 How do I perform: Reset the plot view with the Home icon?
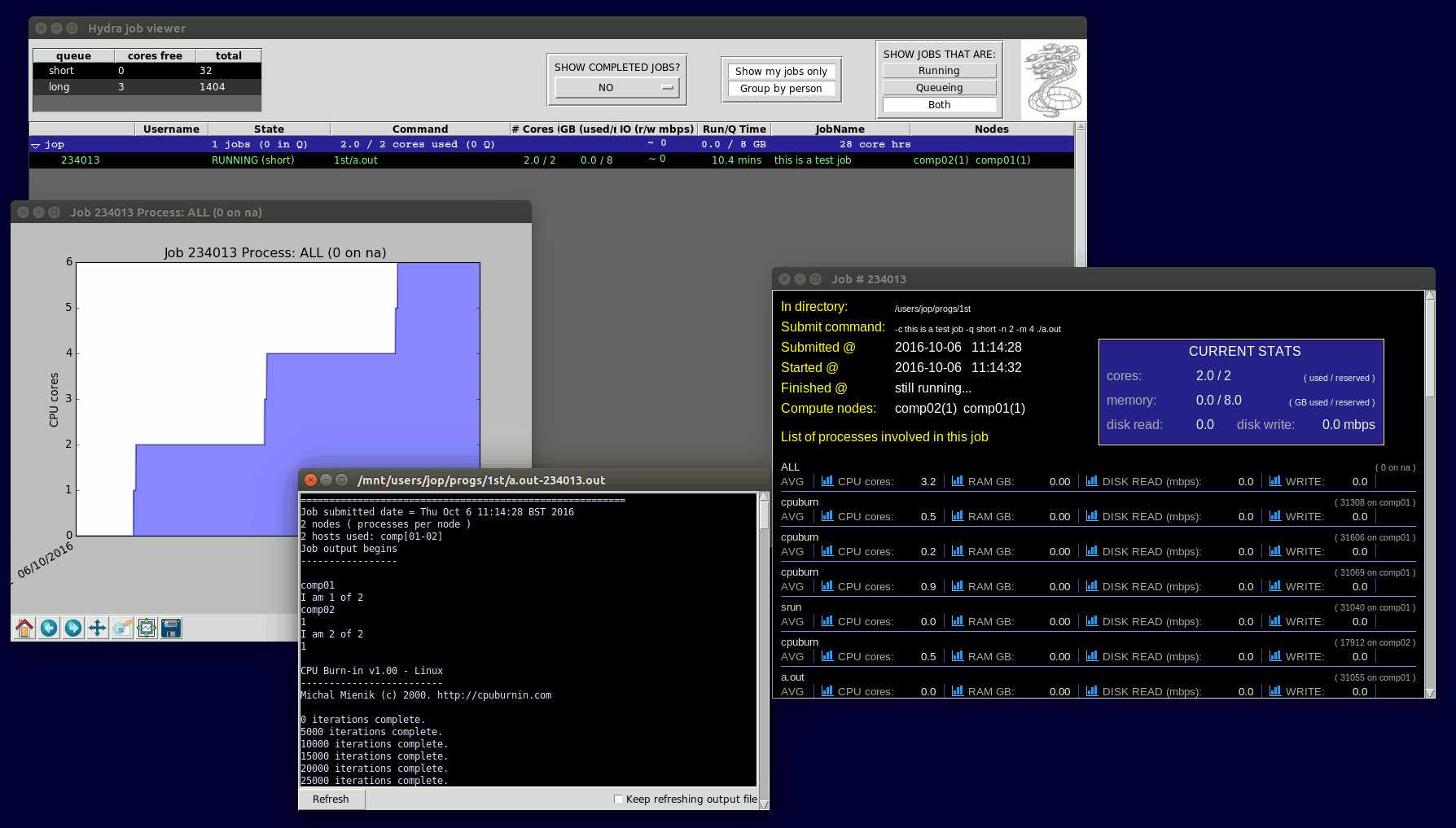pos(24,628)
